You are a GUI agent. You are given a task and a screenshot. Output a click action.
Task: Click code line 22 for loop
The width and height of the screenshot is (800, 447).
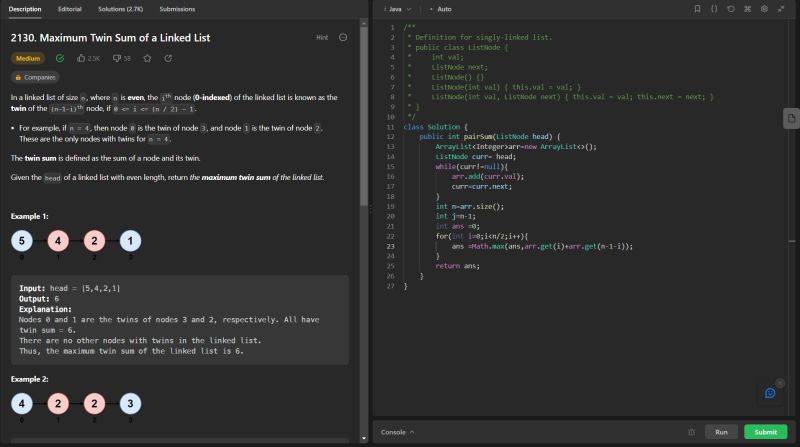482,236
